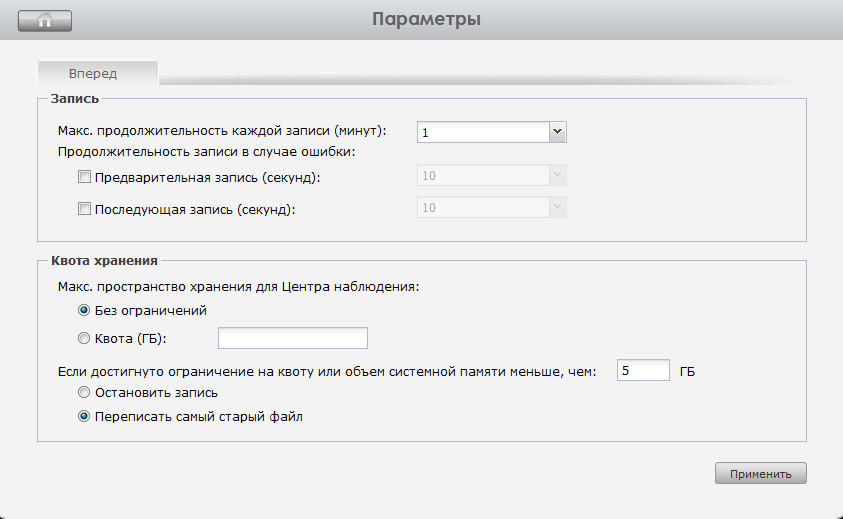Switch to the Вперед tab
The height and width of the screenshot is (519, 843).
point(93,73)
